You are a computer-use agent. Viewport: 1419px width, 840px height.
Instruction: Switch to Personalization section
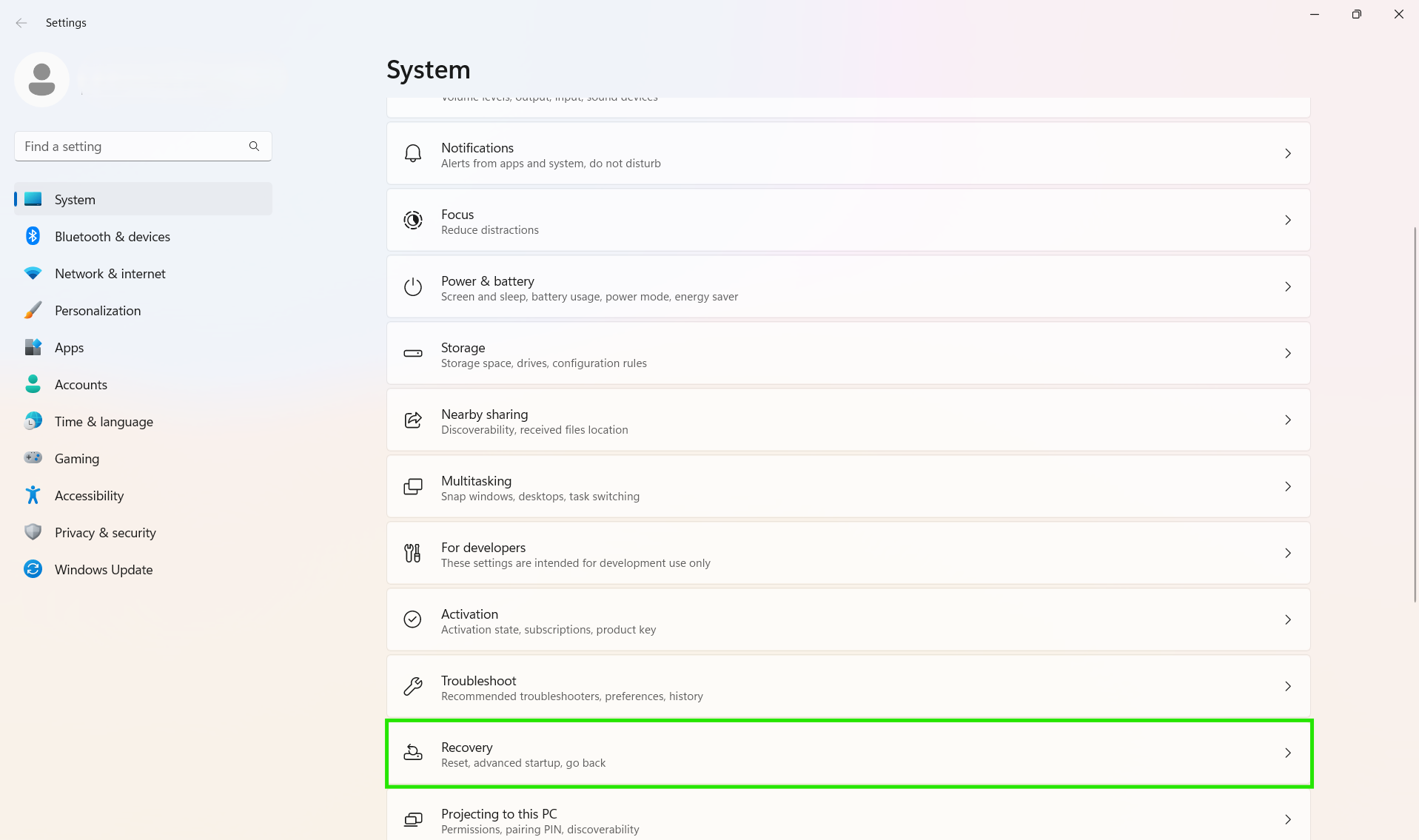point(143,310)
